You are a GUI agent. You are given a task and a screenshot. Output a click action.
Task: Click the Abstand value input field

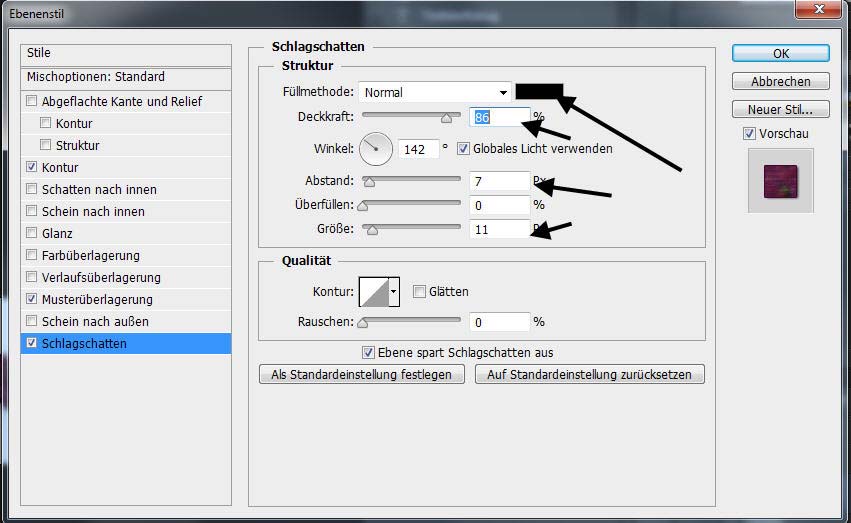(x=498, y=181)
